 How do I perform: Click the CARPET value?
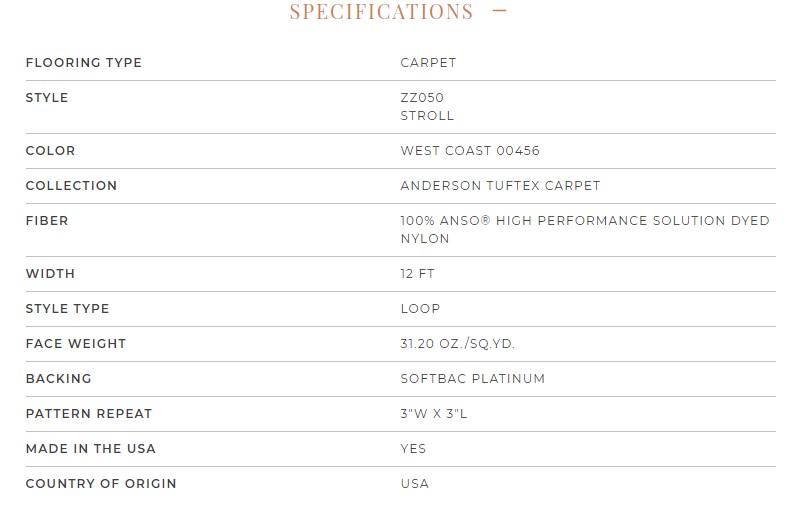[x=429, y=63]
